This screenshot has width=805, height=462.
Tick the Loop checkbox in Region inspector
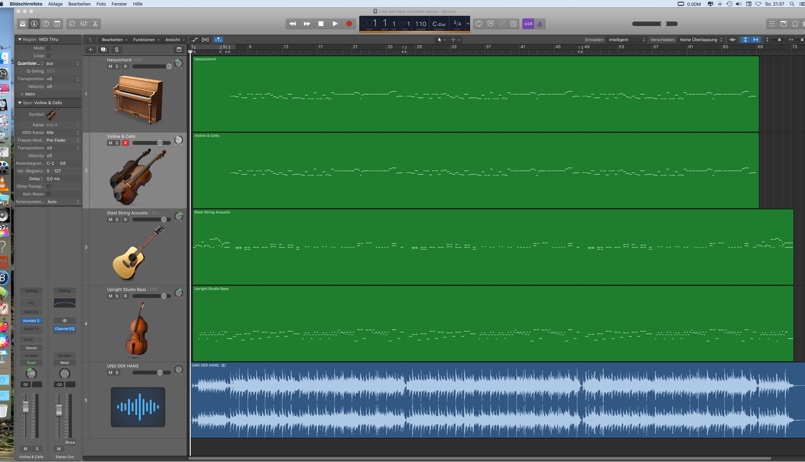48,55
